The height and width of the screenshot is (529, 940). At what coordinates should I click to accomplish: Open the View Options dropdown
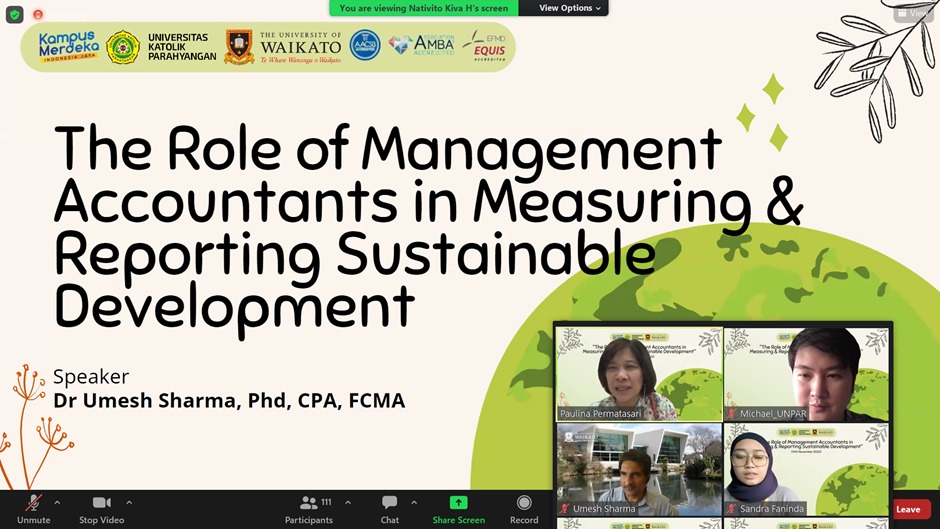pos(570,8)
